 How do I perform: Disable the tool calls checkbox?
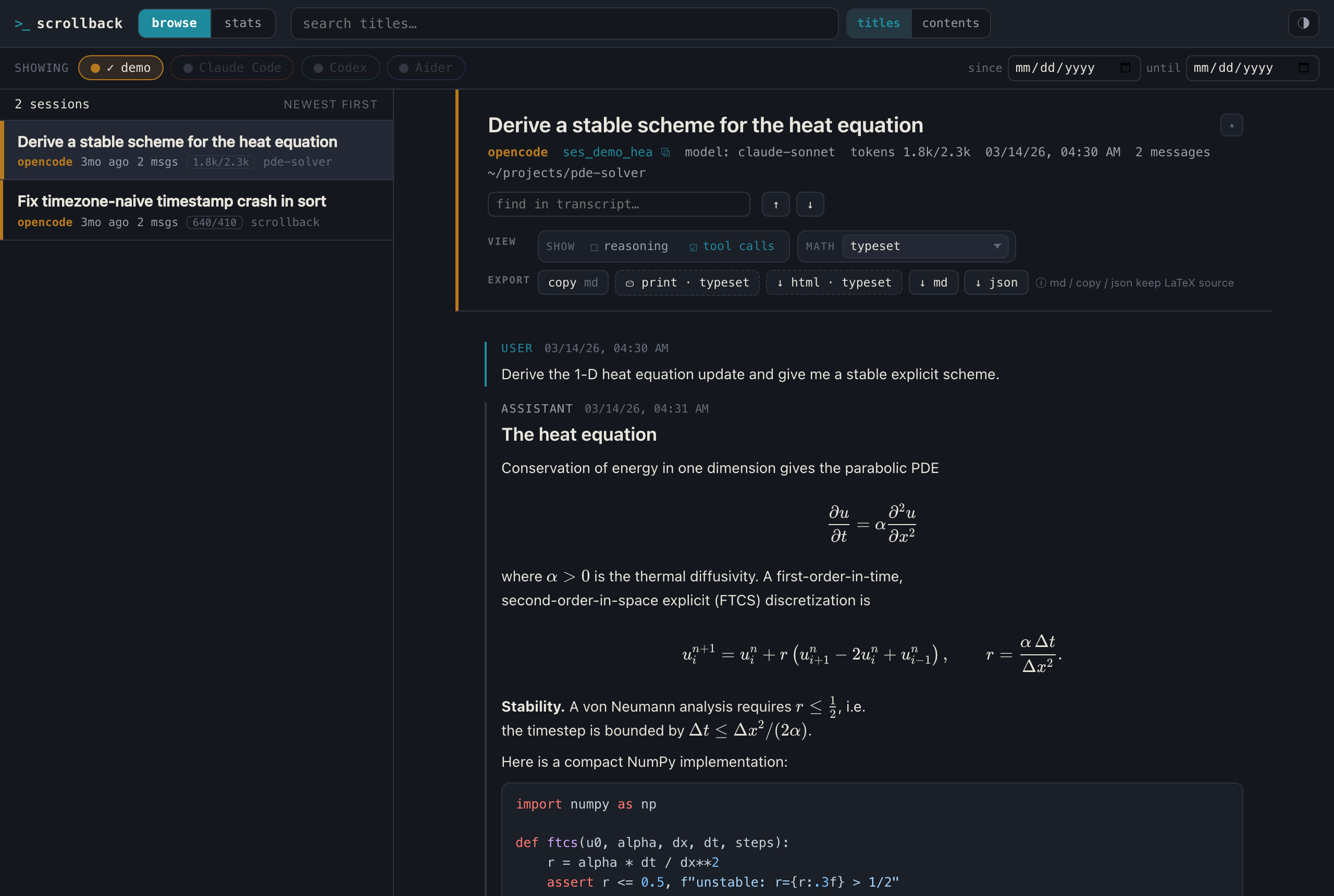click(x=693, y=247)
